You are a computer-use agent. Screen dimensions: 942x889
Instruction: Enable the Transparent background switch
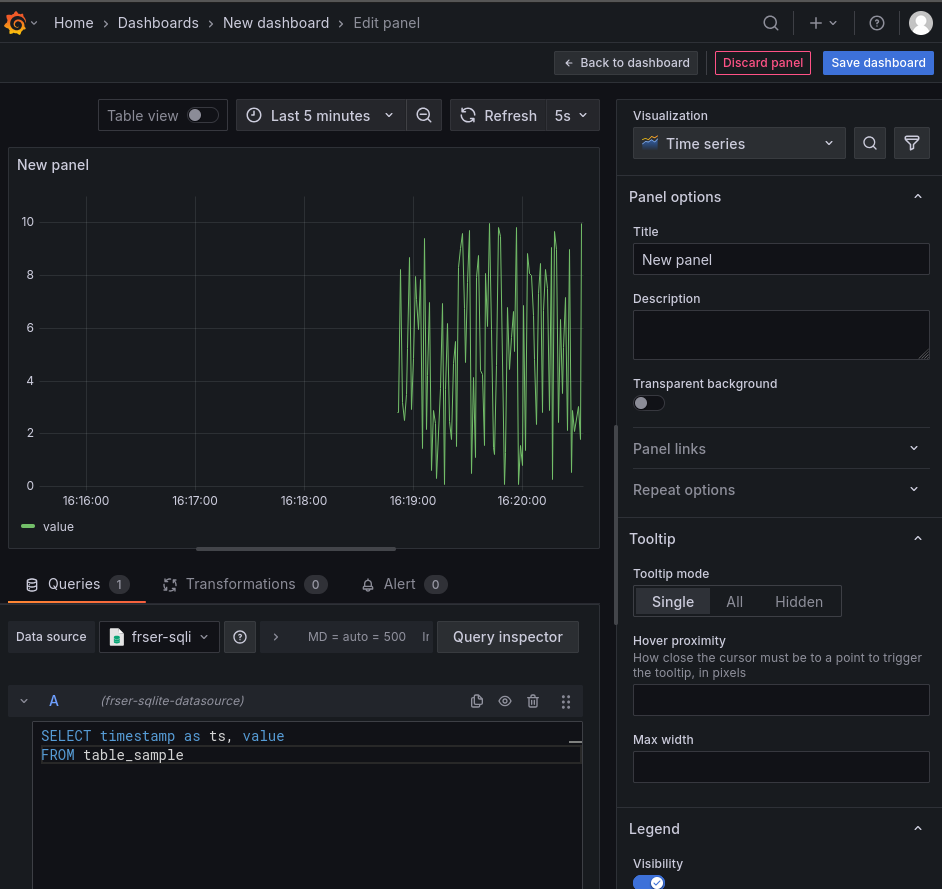[x=648, y=403]
